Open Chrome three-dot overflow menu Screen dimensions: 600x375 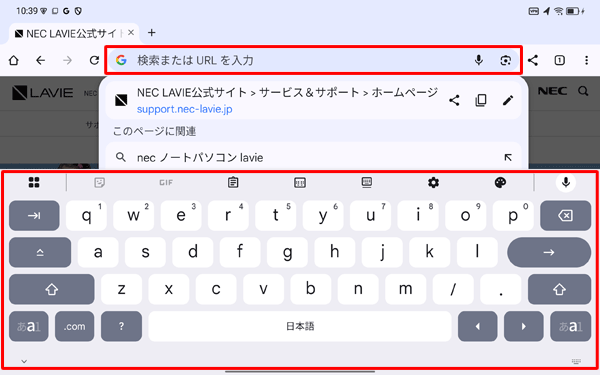tap(586, 60)
